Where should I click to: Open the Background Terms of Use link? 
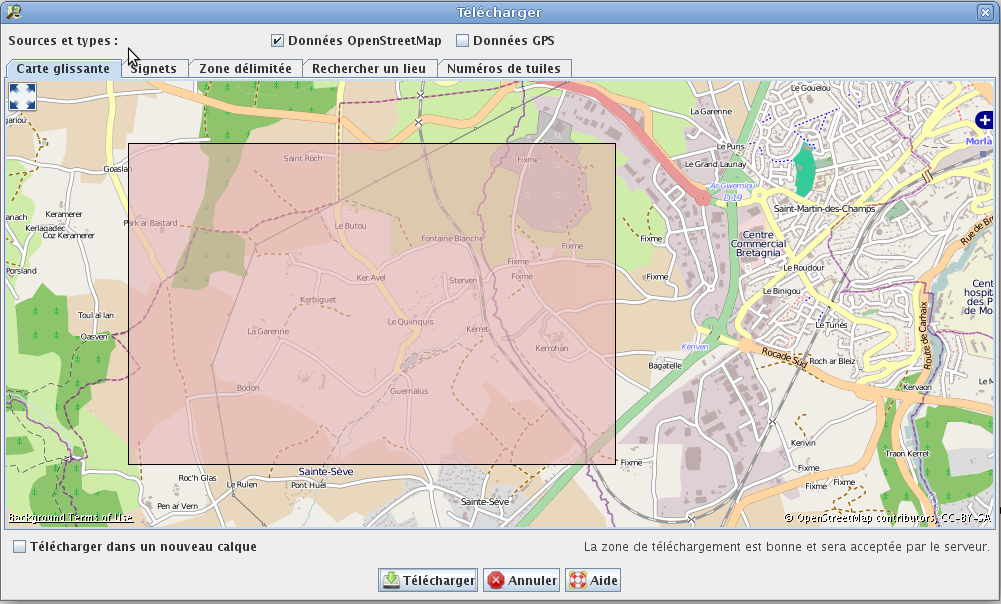coord(70,518)
